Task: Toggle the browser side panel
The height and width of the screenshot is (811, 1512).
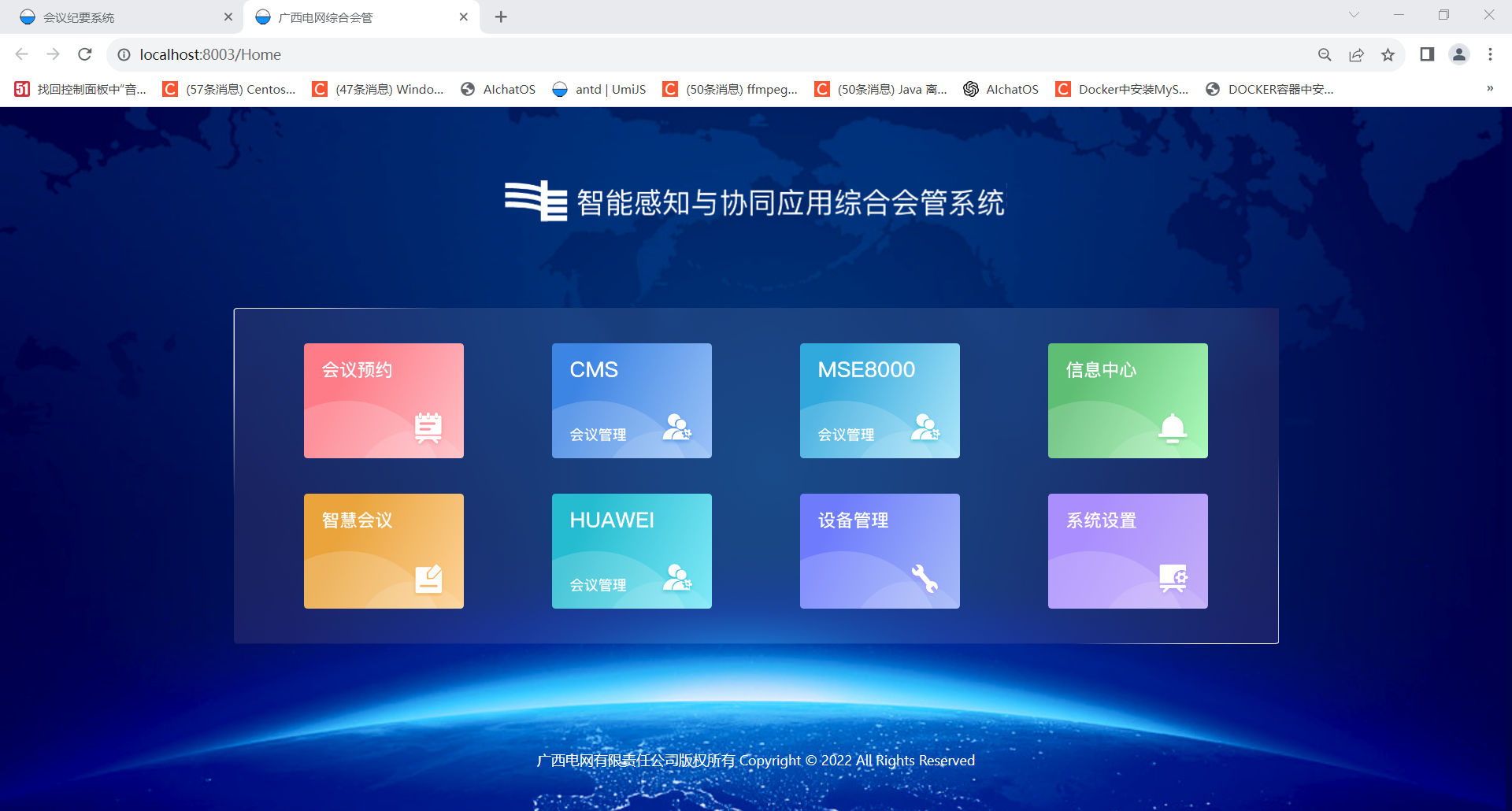Action: 1427,54
